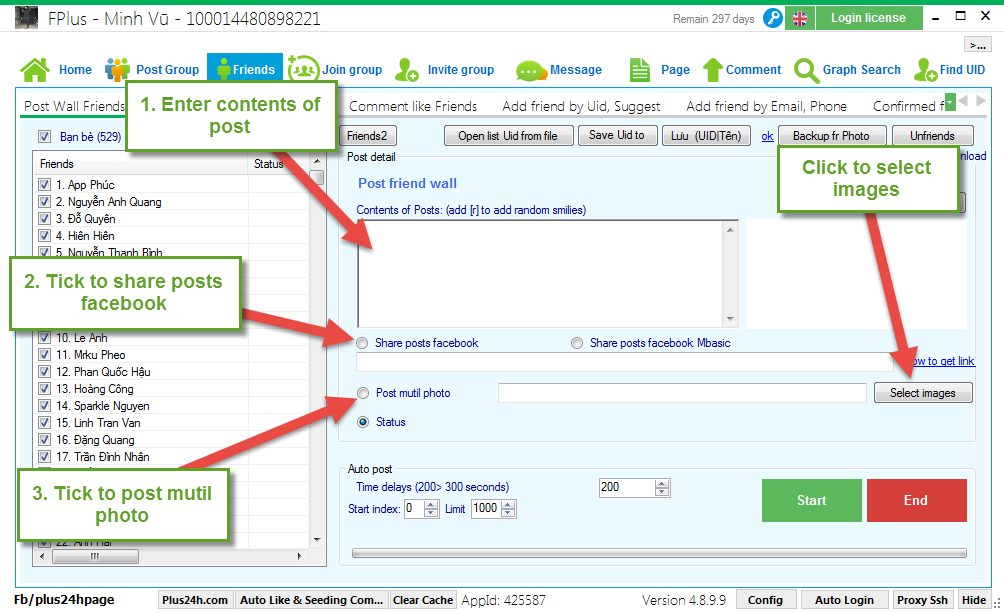Switch to Post Wall Friends tab

coord(74,106)
